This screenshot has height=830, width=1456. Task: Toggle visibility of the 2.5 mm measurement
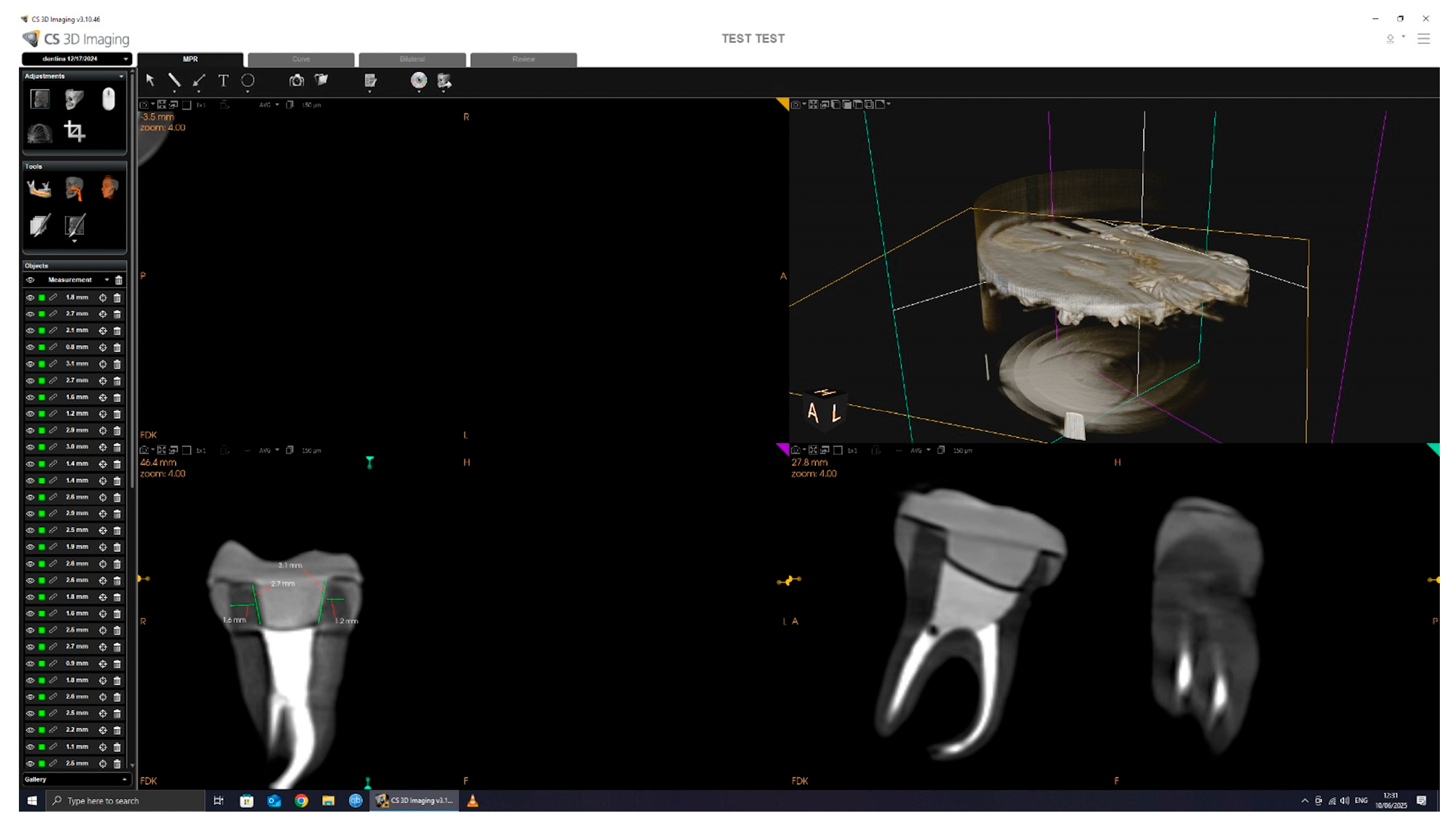[30, 530]
